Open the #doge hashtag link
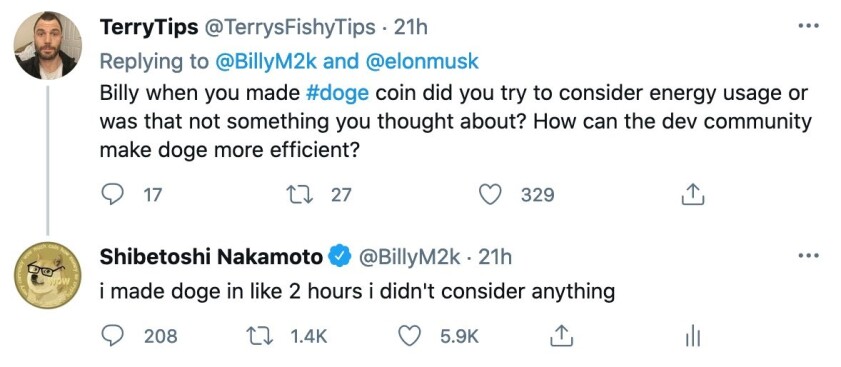The width and height of the screenshot is (841, 367). tap(337, 93)
